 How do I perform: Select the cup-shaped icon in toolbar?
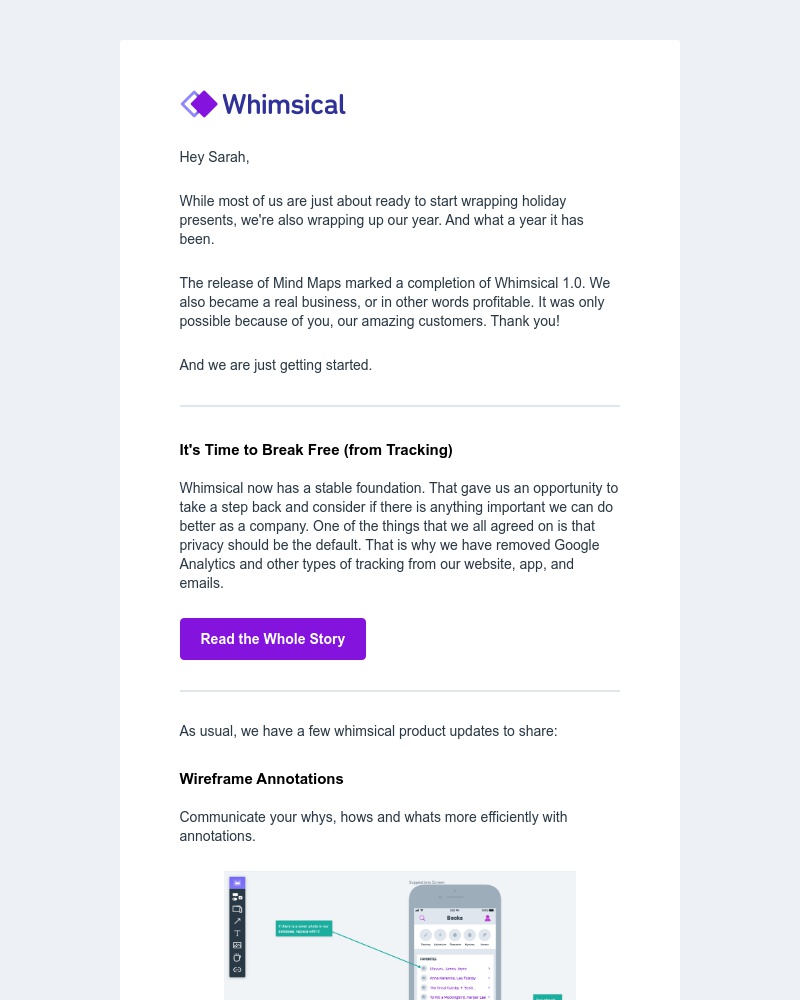237,957
